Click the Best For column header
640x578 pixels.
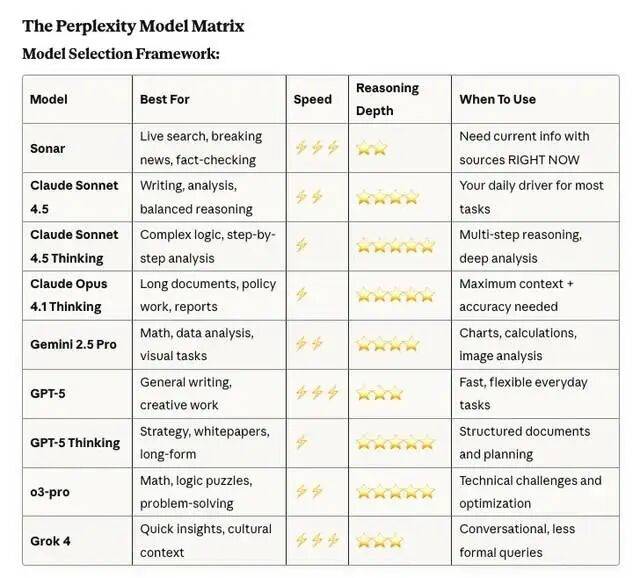(164, 99)
